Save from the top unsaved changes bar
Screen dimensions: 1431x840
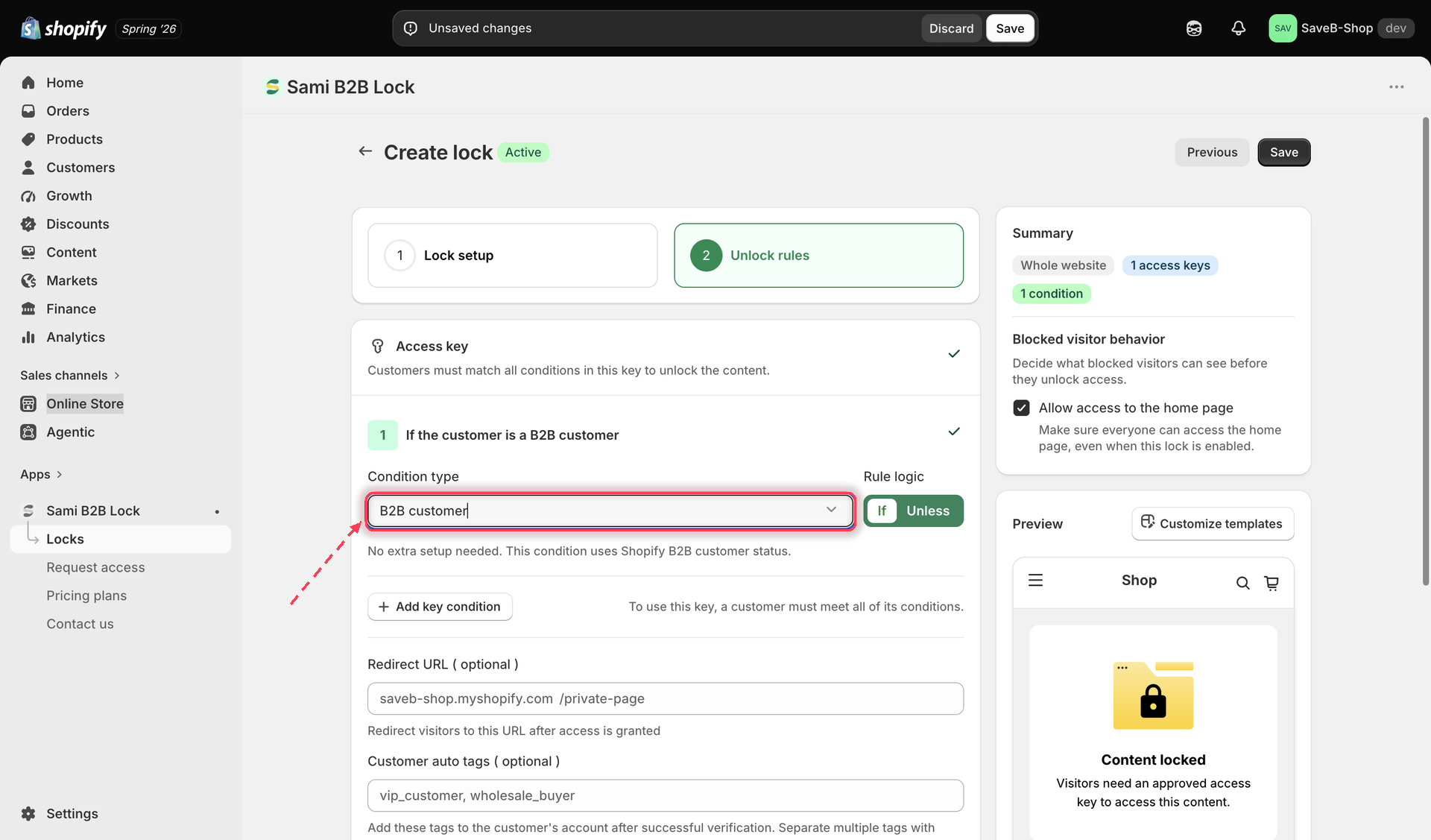coord(1010,28)
